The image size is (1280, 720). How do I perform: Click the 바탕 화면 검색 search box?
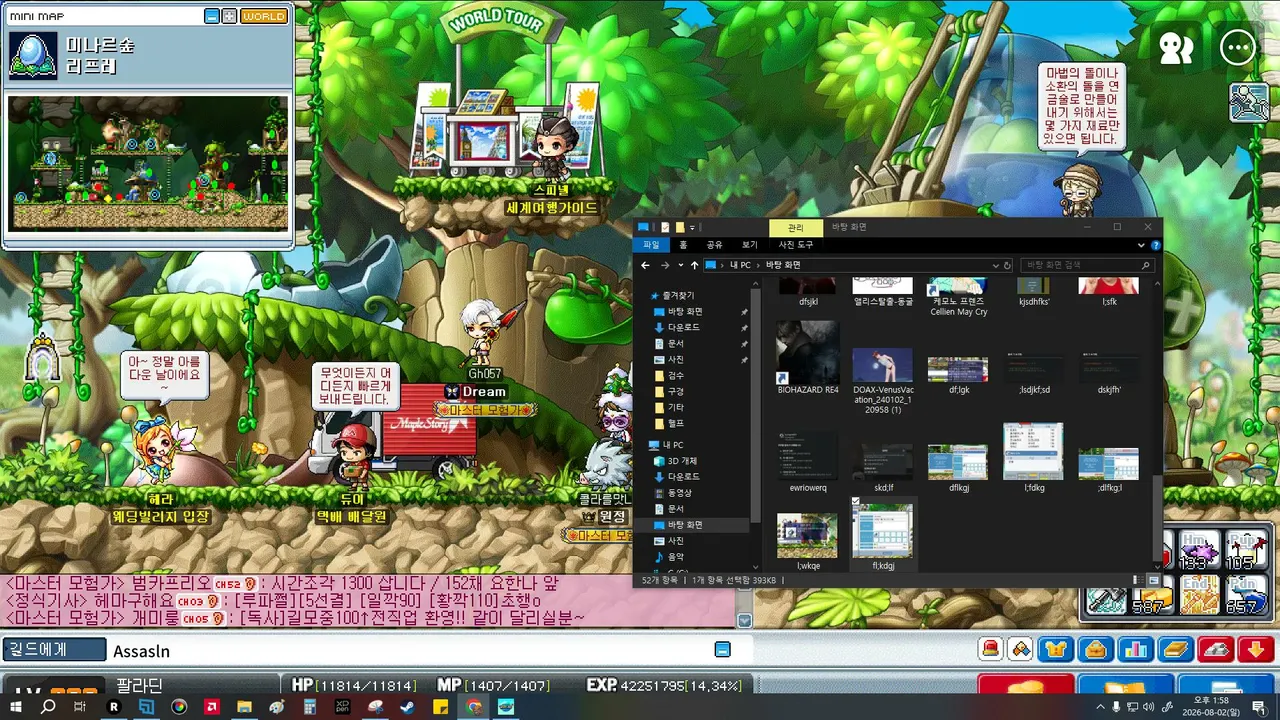1088,265
